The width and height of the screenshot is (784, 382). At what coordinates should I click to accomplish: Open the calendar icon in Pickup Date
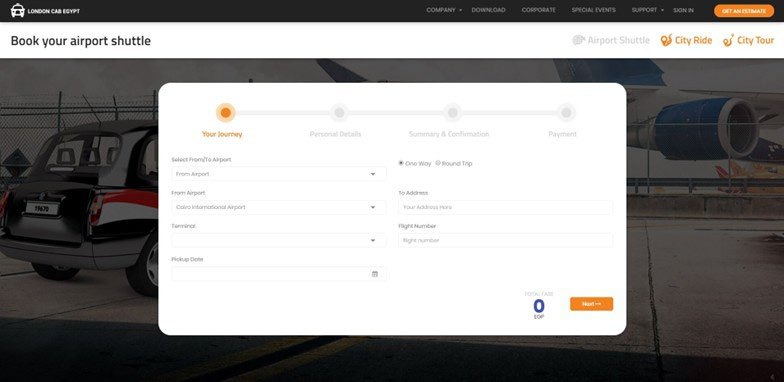[374, 274]
